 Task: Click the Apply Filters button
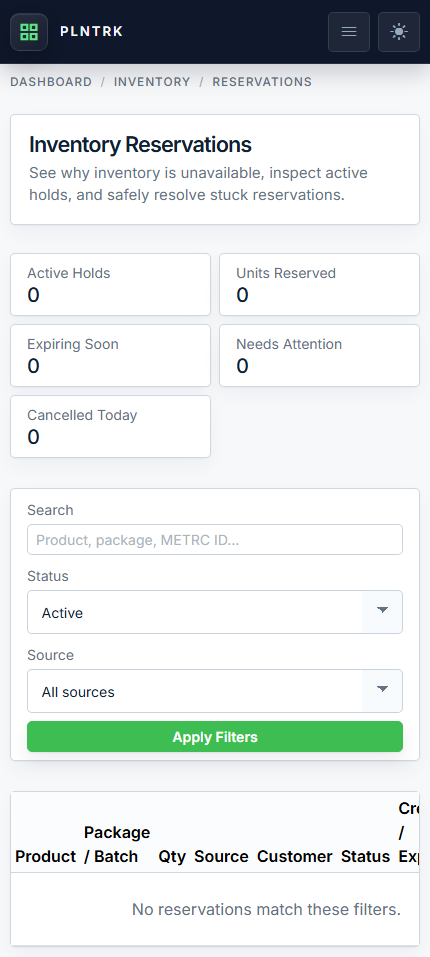tap(215, 737)
